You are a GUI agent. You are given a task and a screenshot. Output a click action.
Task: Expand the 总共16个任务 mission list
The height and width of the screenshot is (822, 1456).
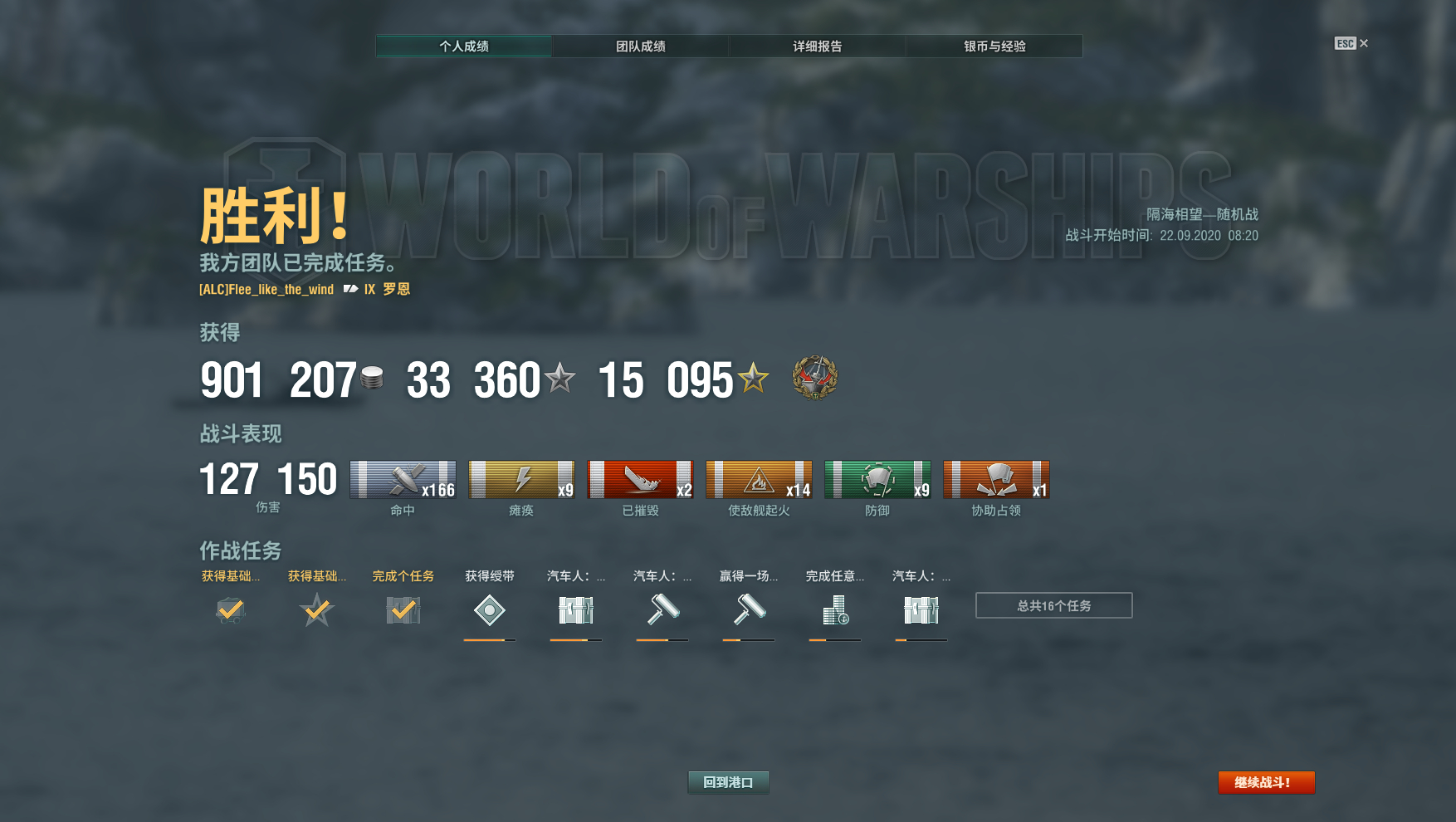pos(1054,605)
